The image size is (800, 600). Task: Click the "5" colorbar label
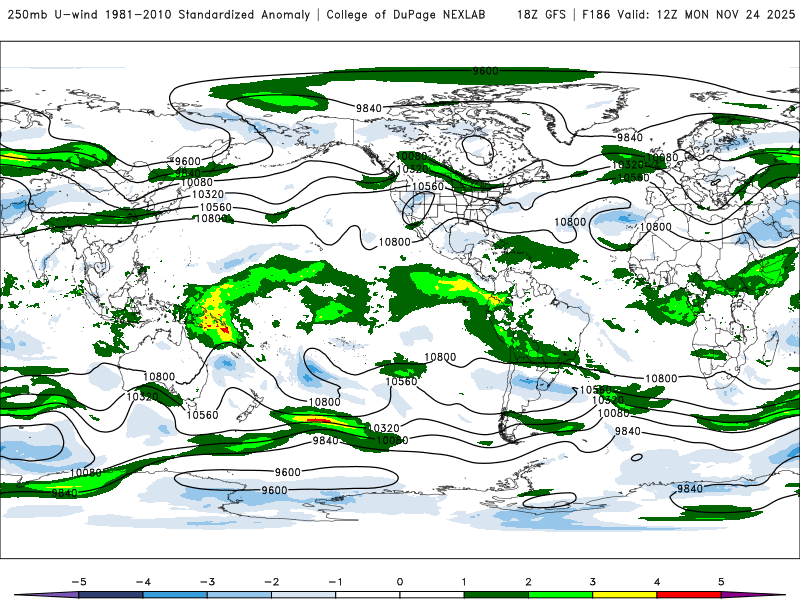721,582
